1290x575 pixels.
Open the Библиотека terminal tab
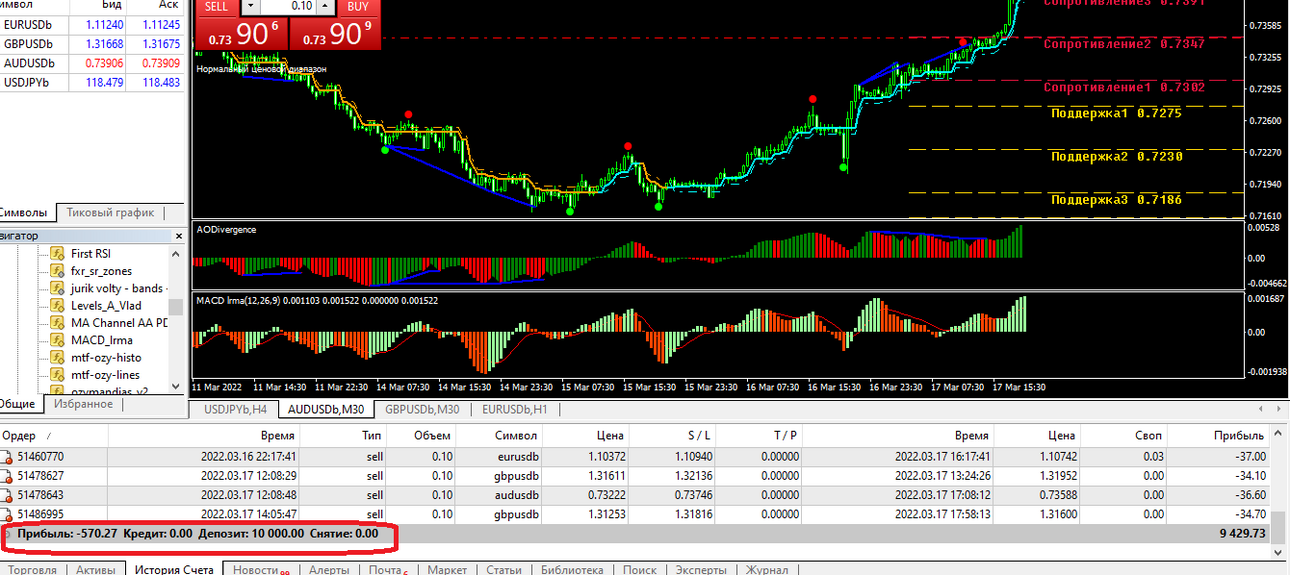point(572,569)
